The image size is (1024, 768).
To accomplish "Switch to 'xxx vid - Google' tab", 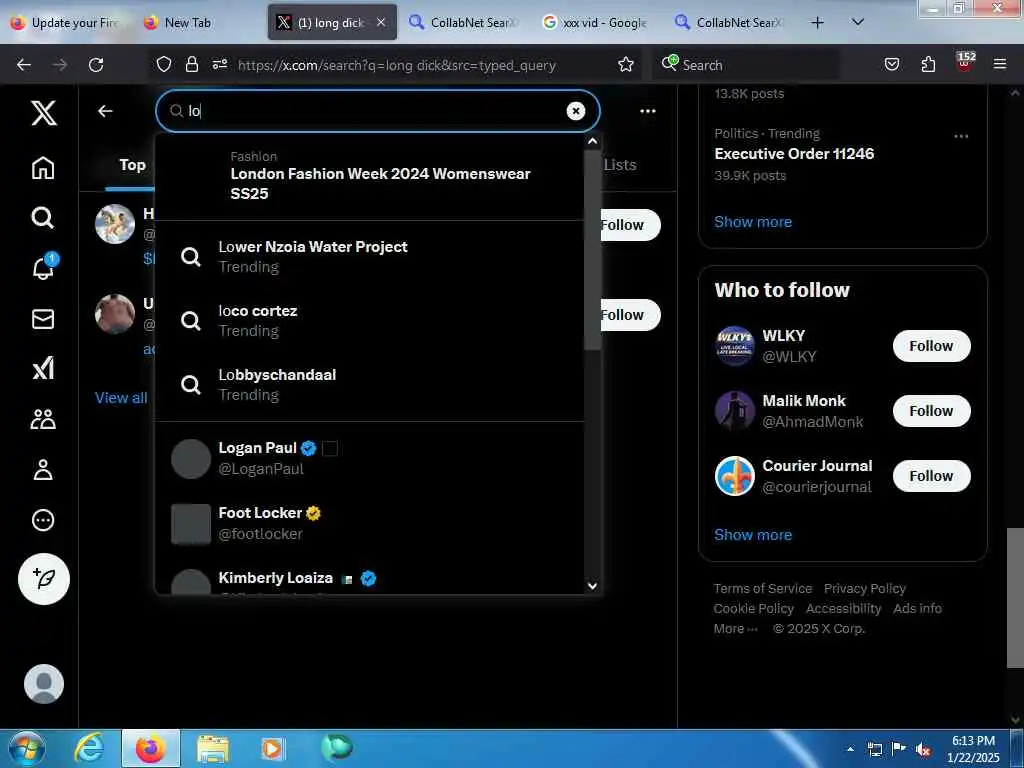I will point(596,23).
